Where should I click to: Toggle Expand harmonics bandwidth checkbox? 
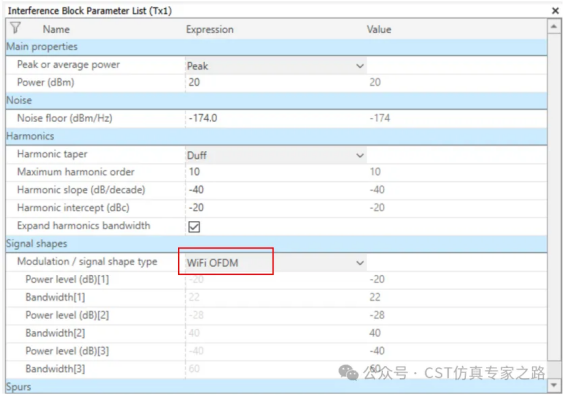(x=194, y=227)
